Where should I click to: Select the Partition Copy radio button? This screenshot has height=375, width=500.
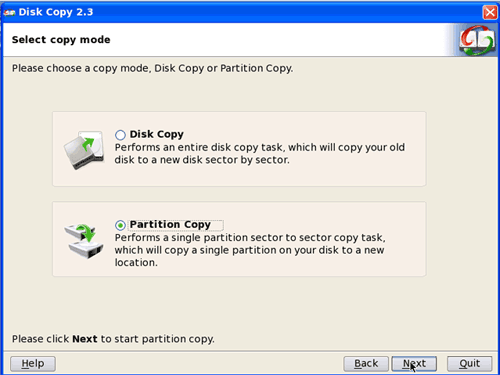tap(120, 225)
